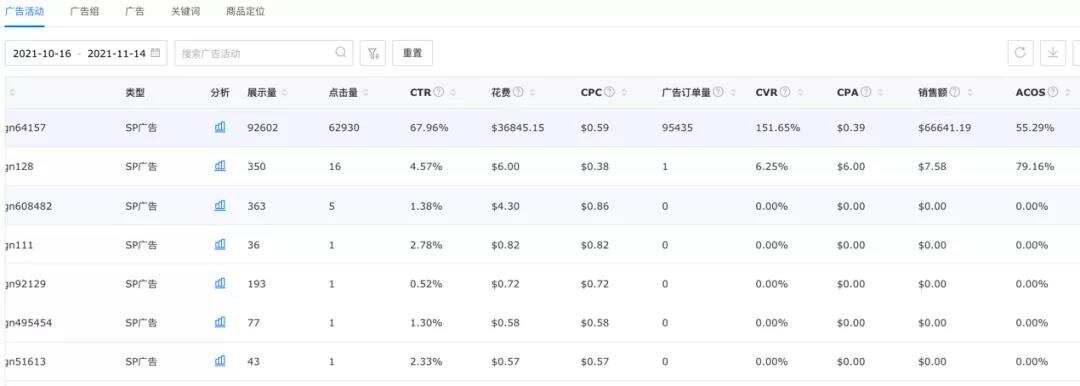This screenshot has height=386, width=1080.
Task: Open analysis chart for campaign n51613
Action: pyautogui.click(x=220, y=361)
